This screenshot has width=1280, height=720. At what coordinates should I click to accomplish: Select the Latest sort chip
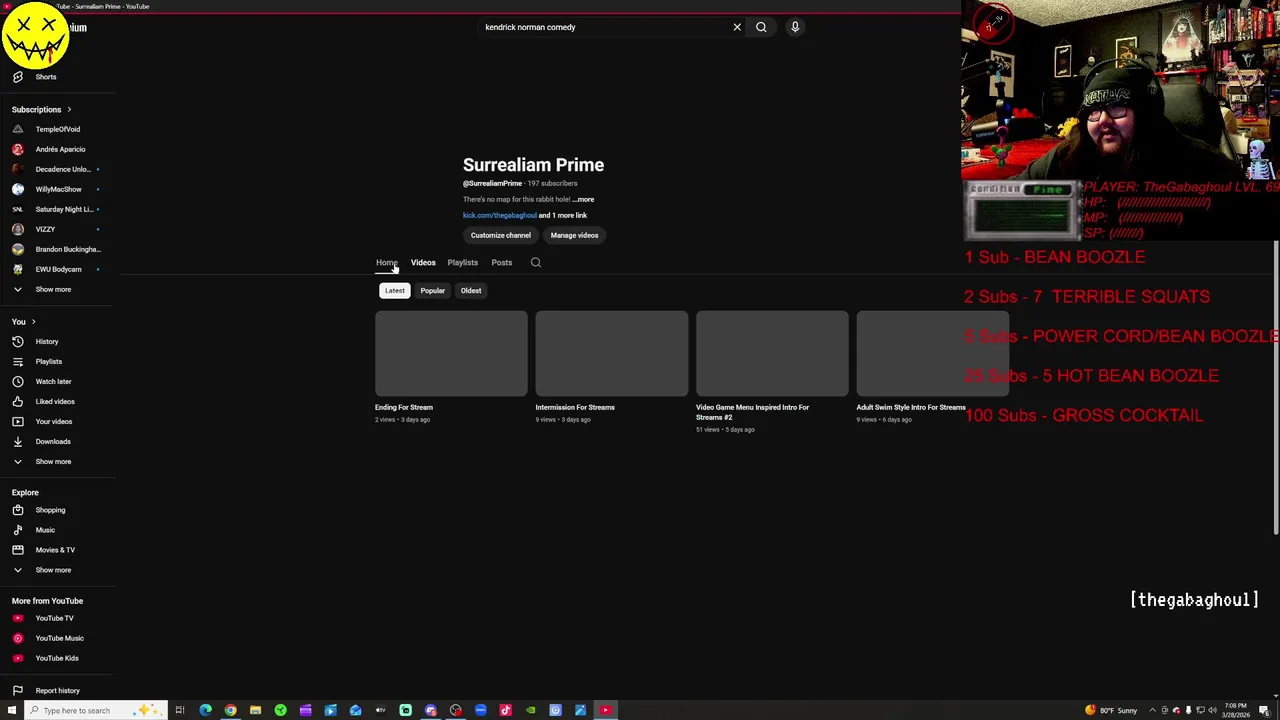(395, 290)
